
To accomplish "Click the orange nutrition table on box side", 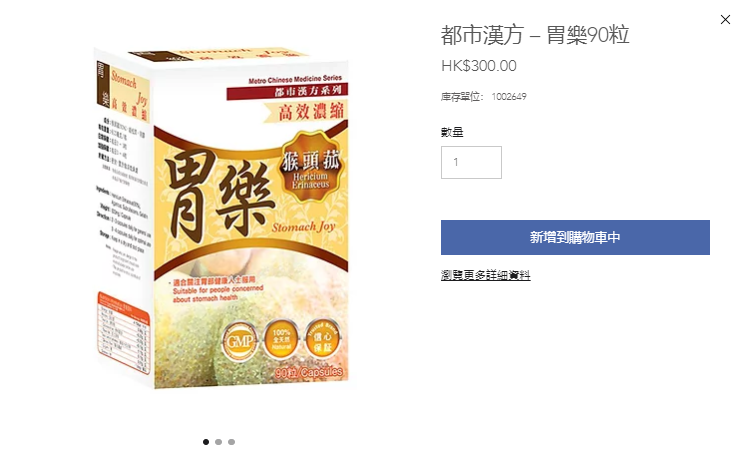I will (124, 333).
